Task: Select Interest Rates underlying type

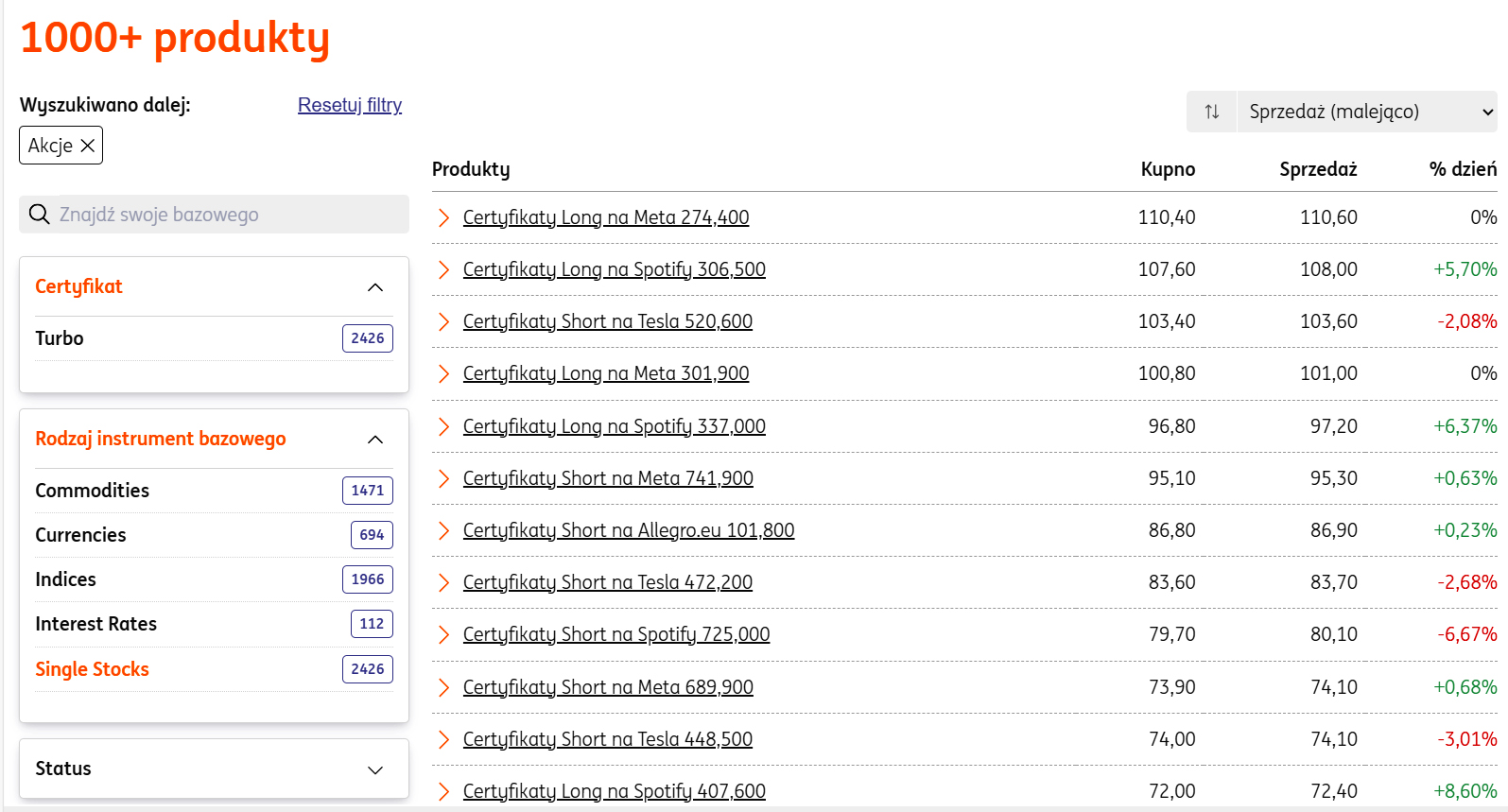Action: coord(214,624)
